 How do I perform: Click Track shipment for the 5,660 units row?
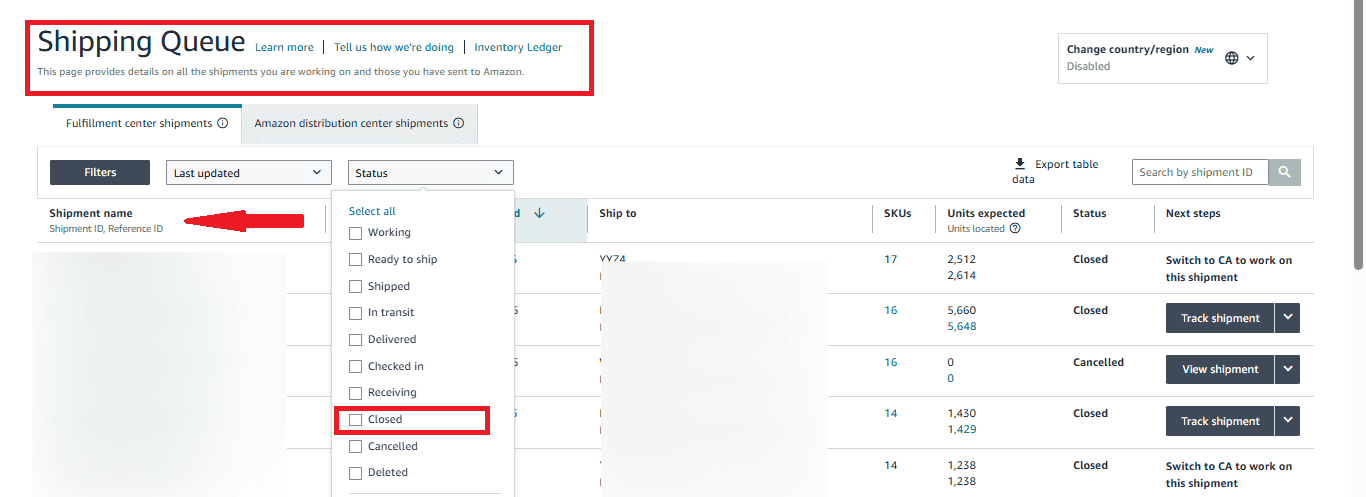1220,318
